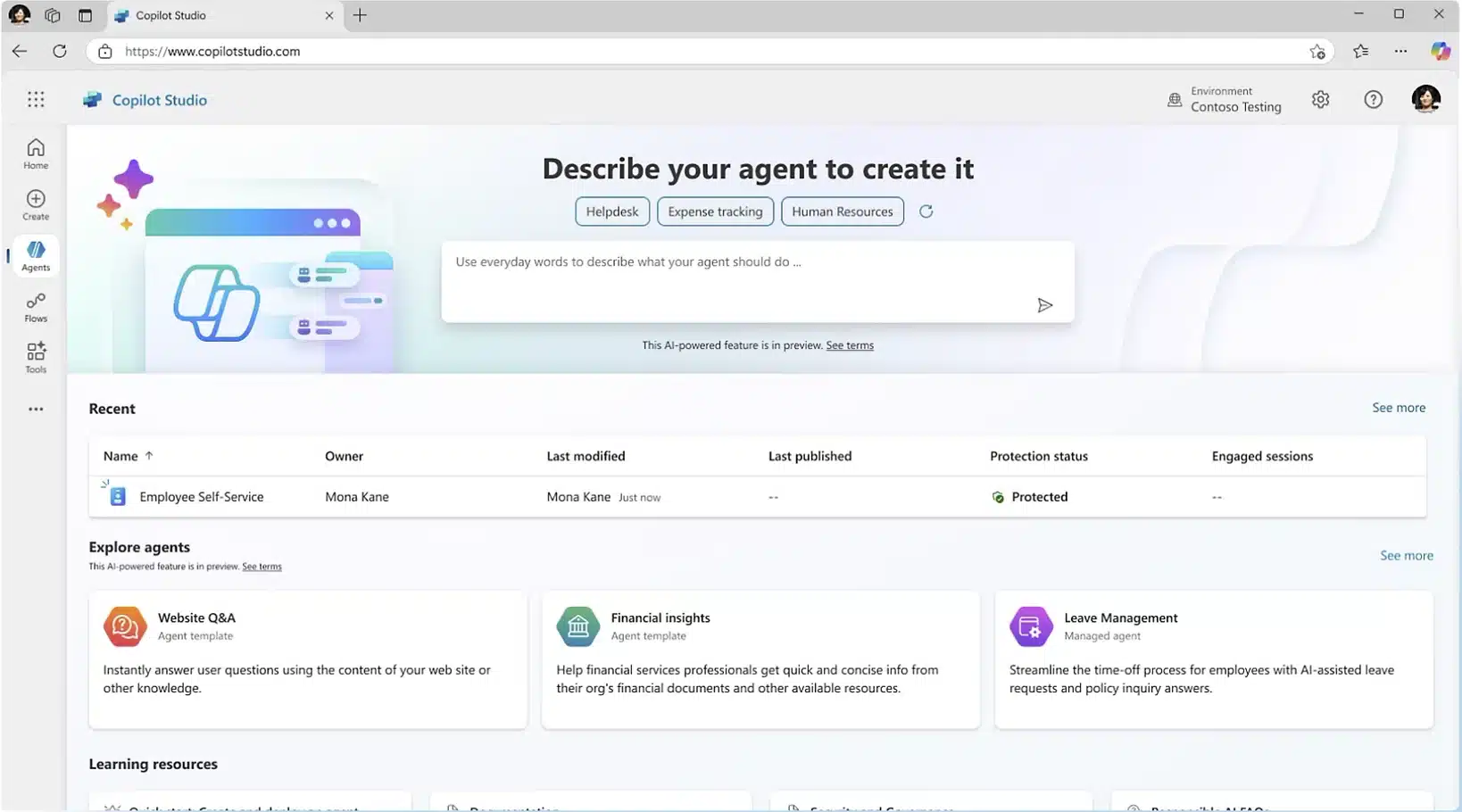Select Agents in the left sidebar
This screenshot has width=1462, height=812.
click(36, 256)
